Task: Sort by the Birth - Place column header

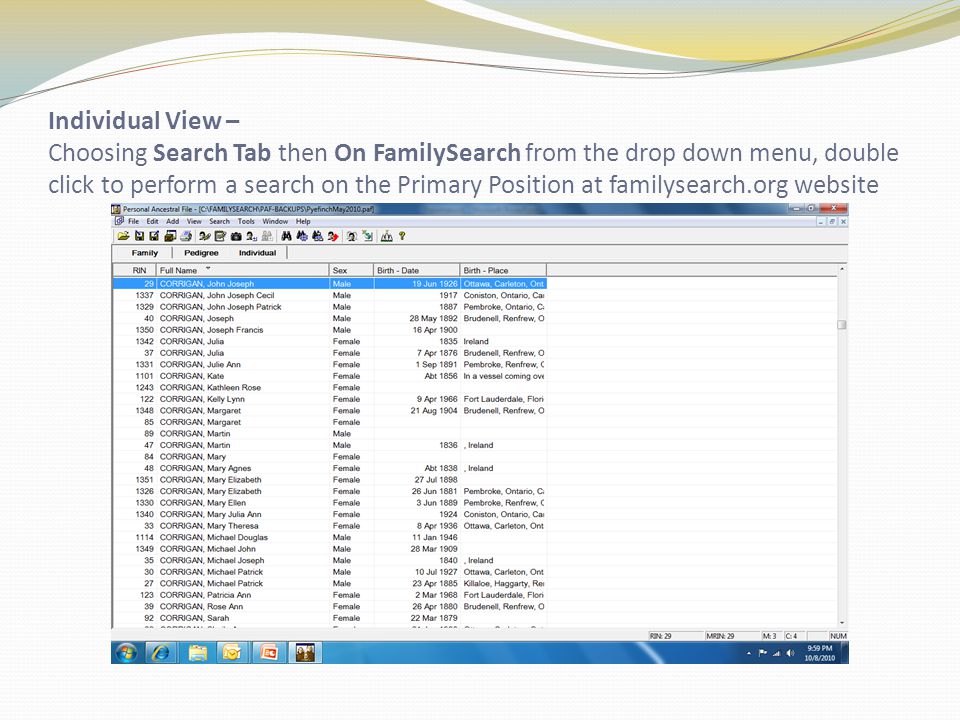Action: click(x=503, y=270)
